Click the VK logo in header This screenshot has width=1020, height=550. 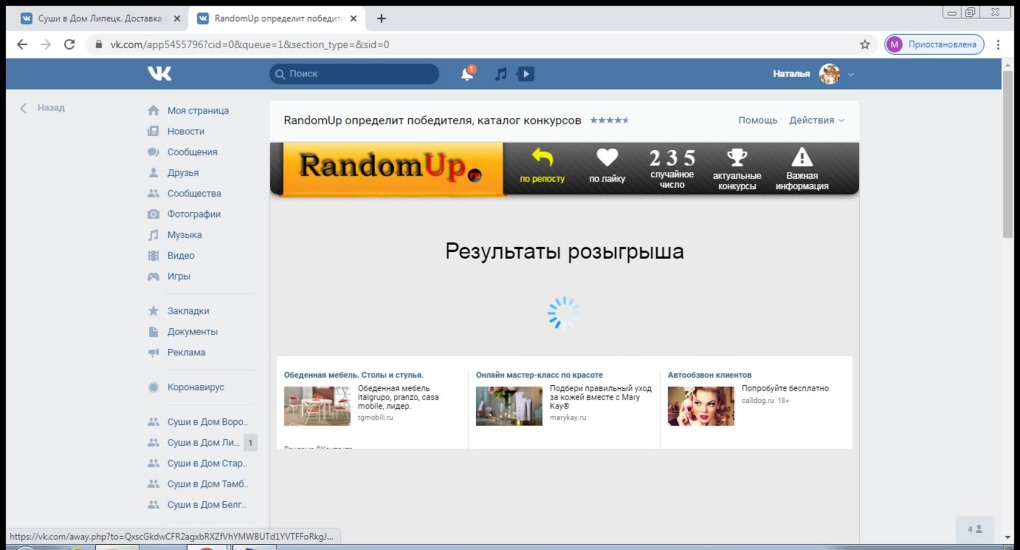pyautogui.click(x=159, y=74)
